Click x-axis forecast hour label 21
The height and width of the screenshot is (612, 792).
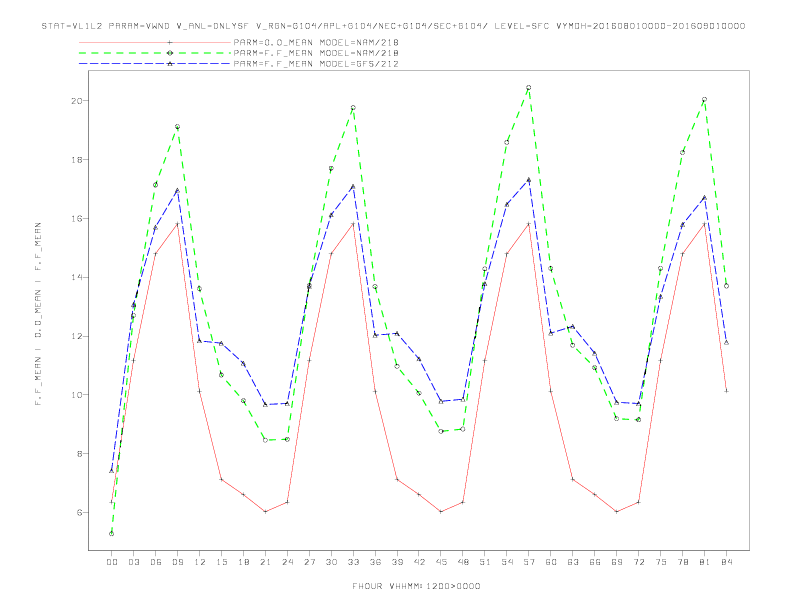point(265,562)
